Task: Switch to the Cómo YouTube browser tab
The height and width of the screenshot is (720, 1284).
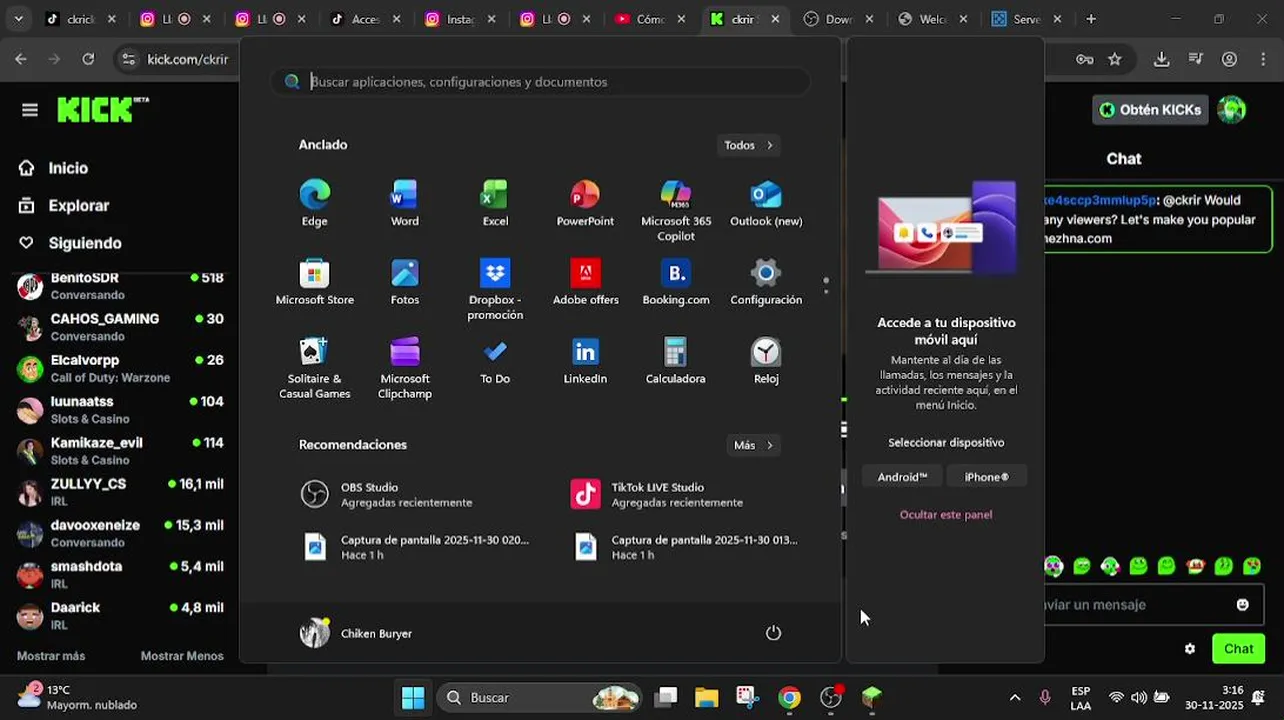Action: (652, 19)
